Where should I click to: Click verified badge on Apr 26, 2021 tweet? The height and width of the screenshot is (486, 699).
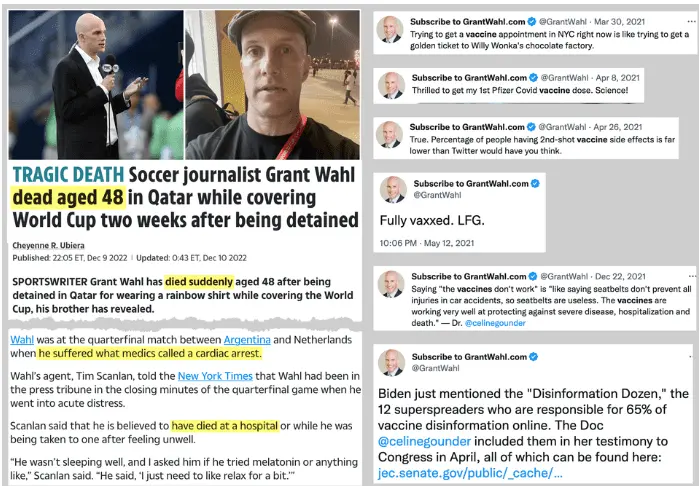coord(531,127)
